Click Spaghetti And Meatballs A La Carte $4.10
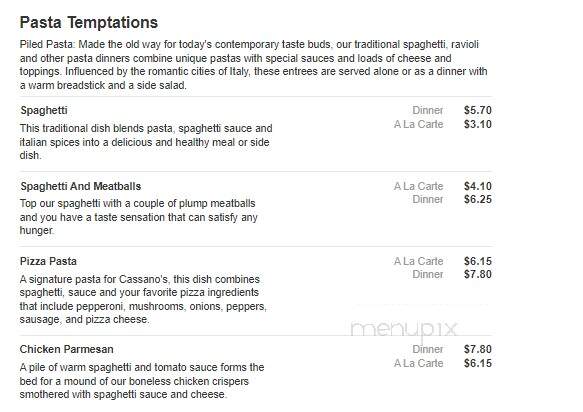 click(x=478, y=186)
